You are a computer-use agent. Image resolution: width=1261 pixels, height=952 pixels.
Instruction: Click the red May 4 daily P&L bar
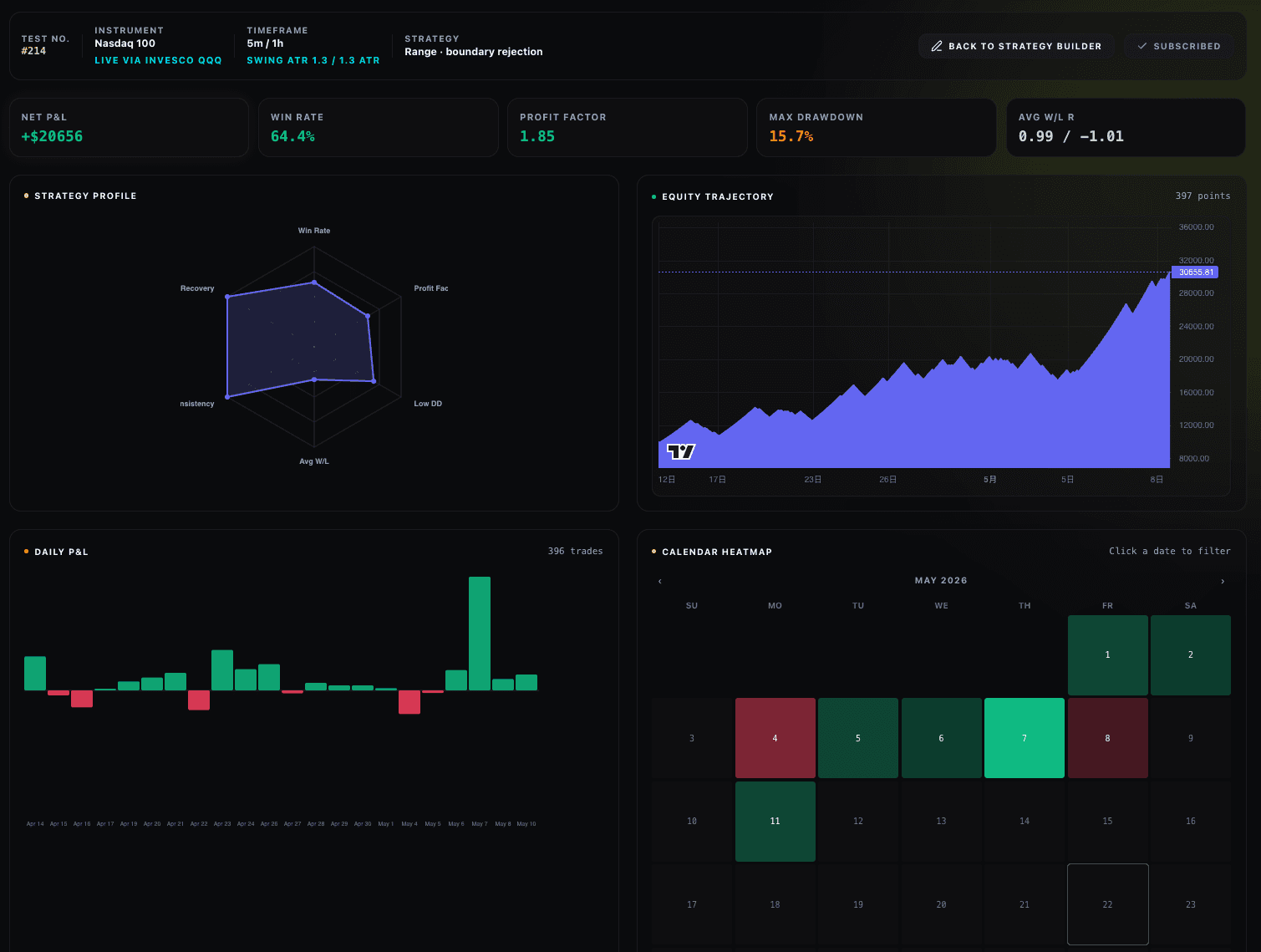(409, 702)
